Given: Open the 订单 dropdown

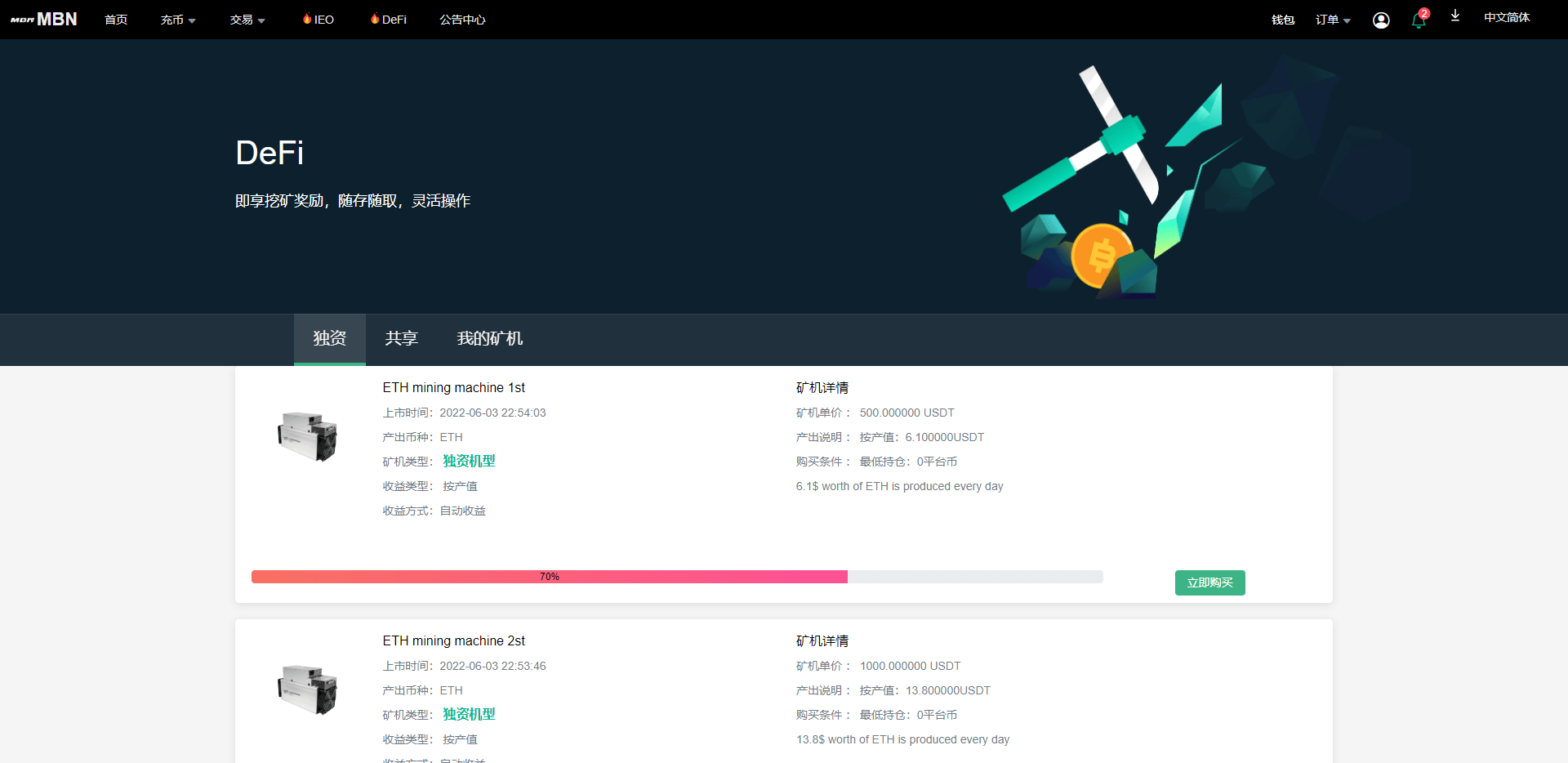Looking at the screenshot, I should coord(1331,19).
